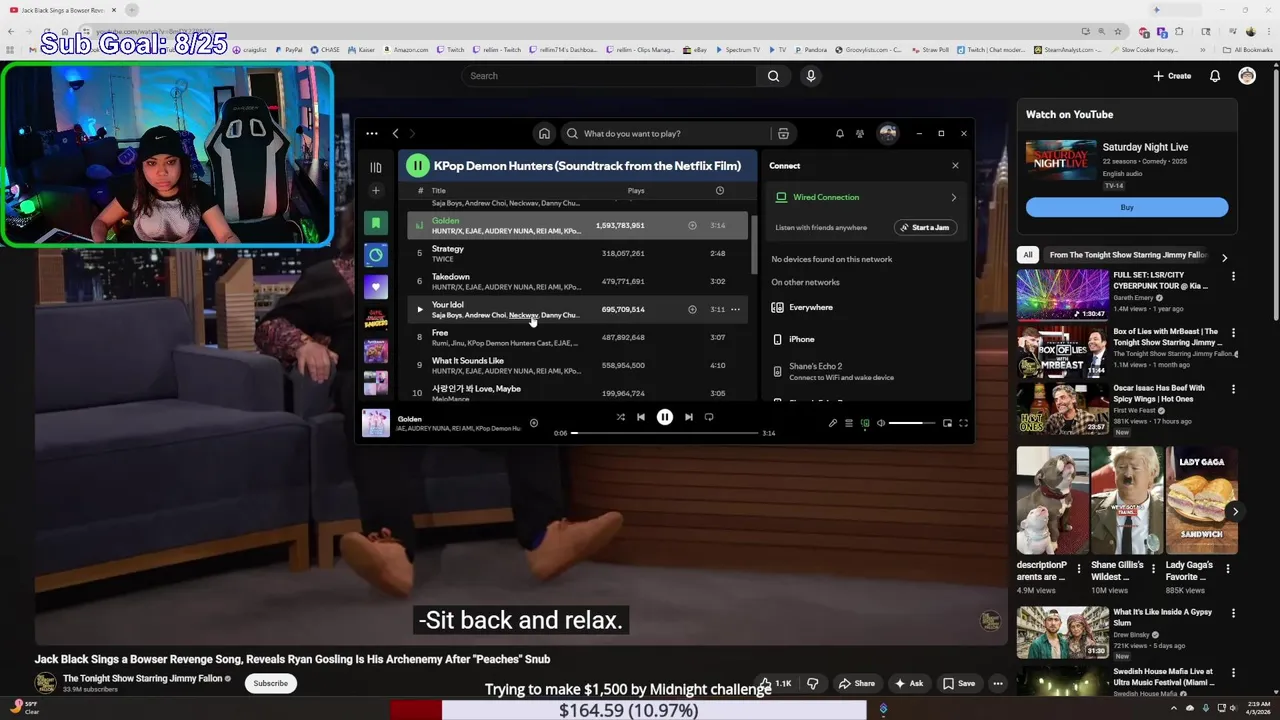This screenshot has width=1280, height=720.
Task: Expand filter chips right arrow
Action: tap(1224, 257)
